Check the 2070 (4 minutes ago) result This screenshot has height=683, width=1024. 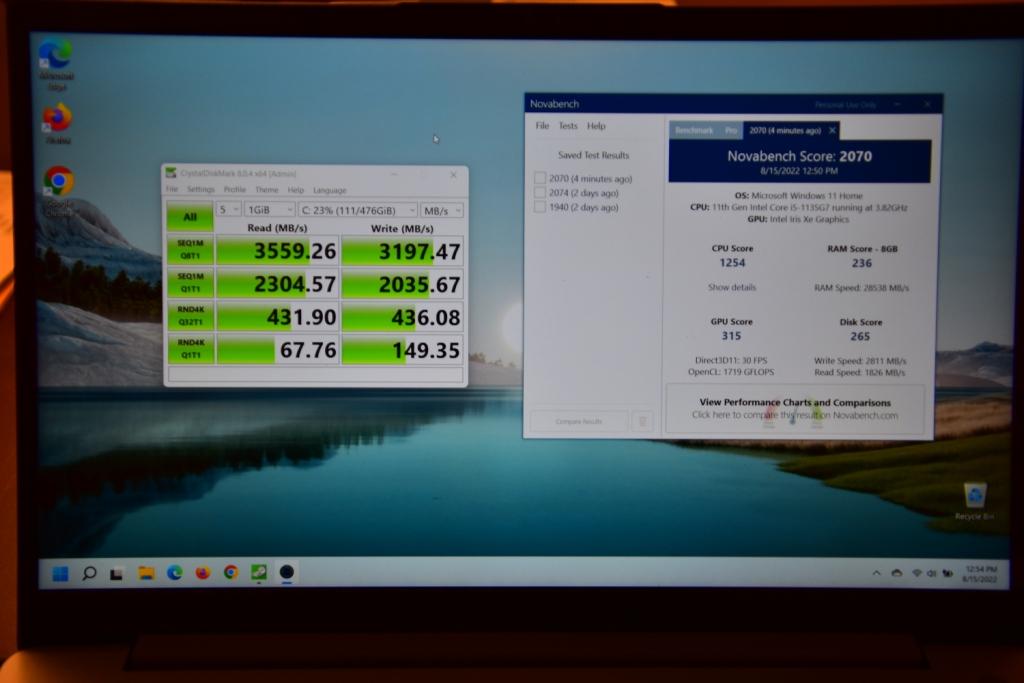point(540,178)
